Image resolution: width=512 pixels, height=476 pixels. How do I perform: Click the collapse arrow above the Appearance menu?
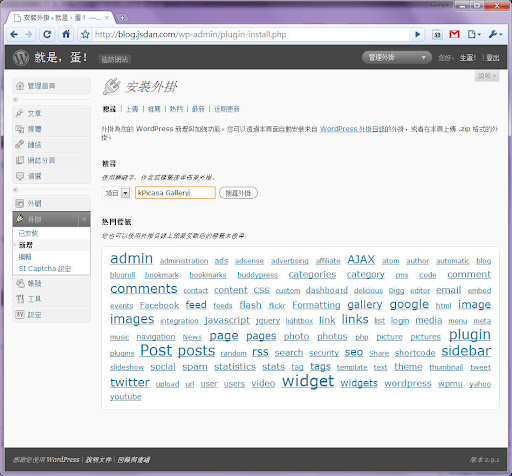(x=15, y=190)
